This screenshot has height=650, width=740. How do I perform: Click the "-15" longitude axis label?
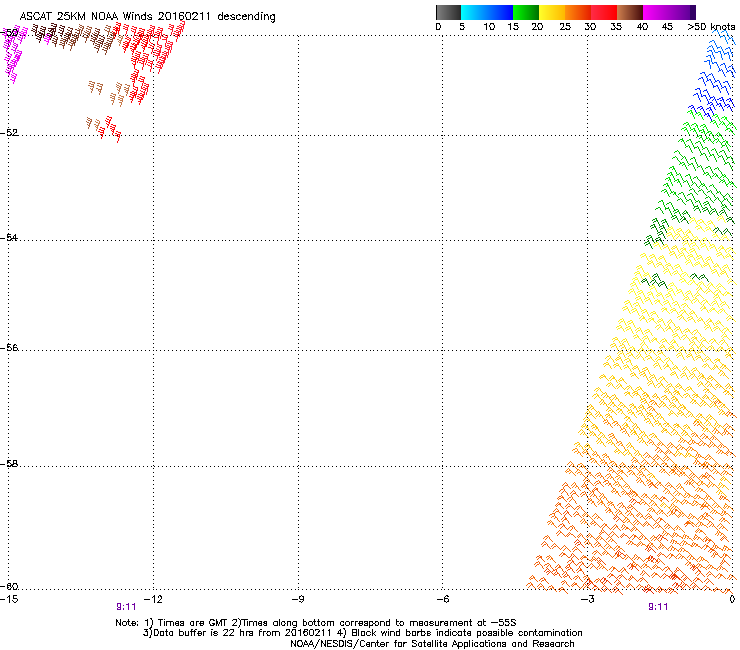click(9, 599)
